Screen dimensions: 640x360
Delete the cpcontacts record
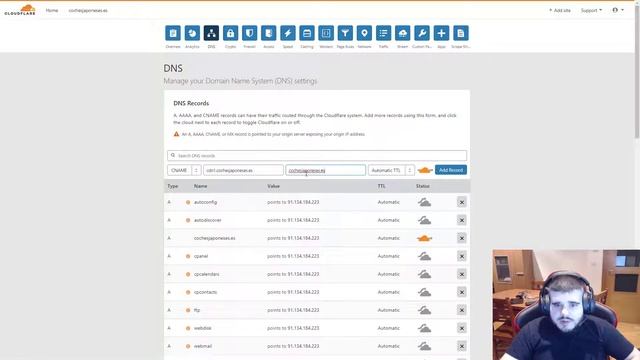[462, 292]
